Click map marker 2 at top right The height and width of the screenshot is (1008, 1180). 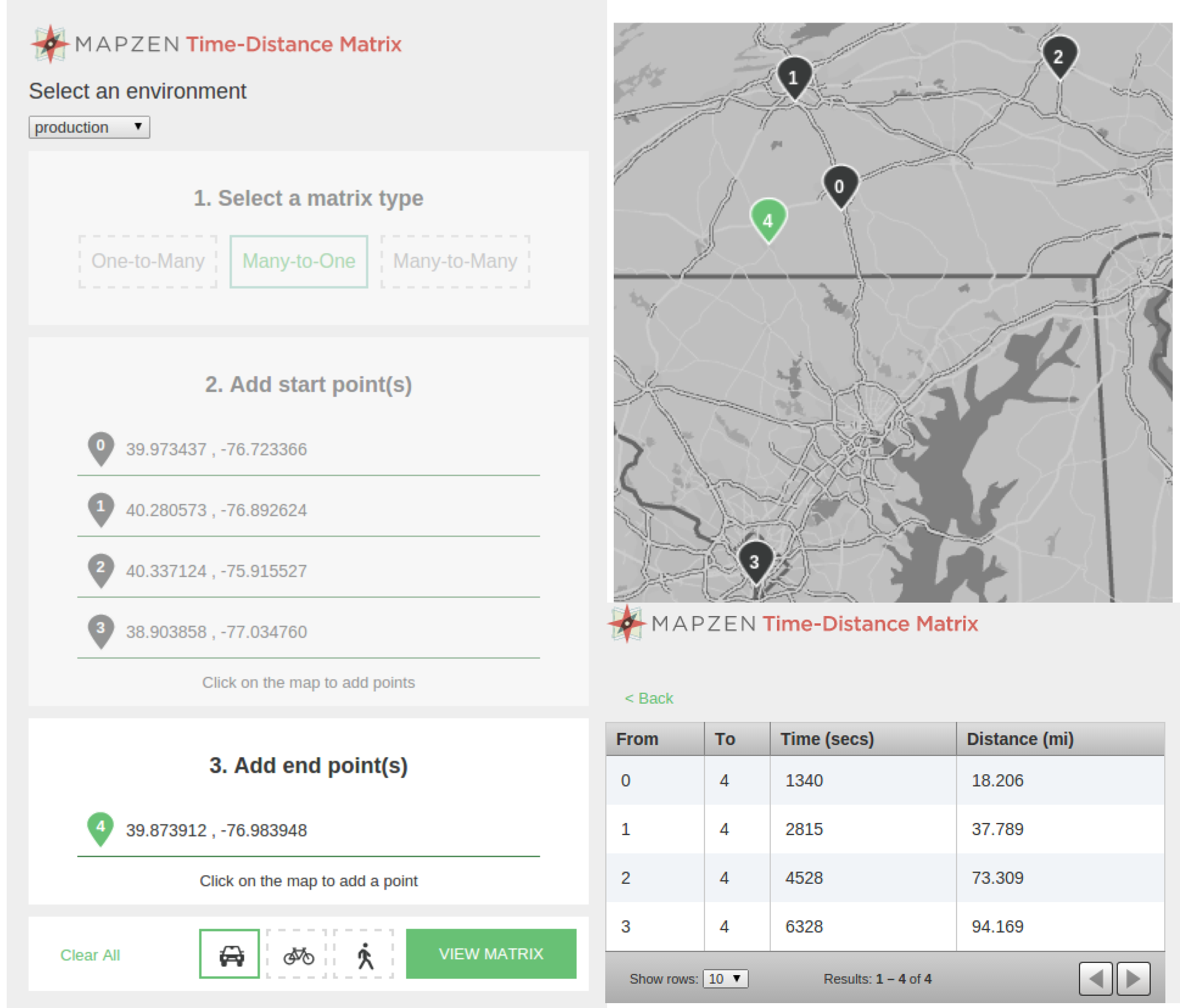click(1059, 56)
